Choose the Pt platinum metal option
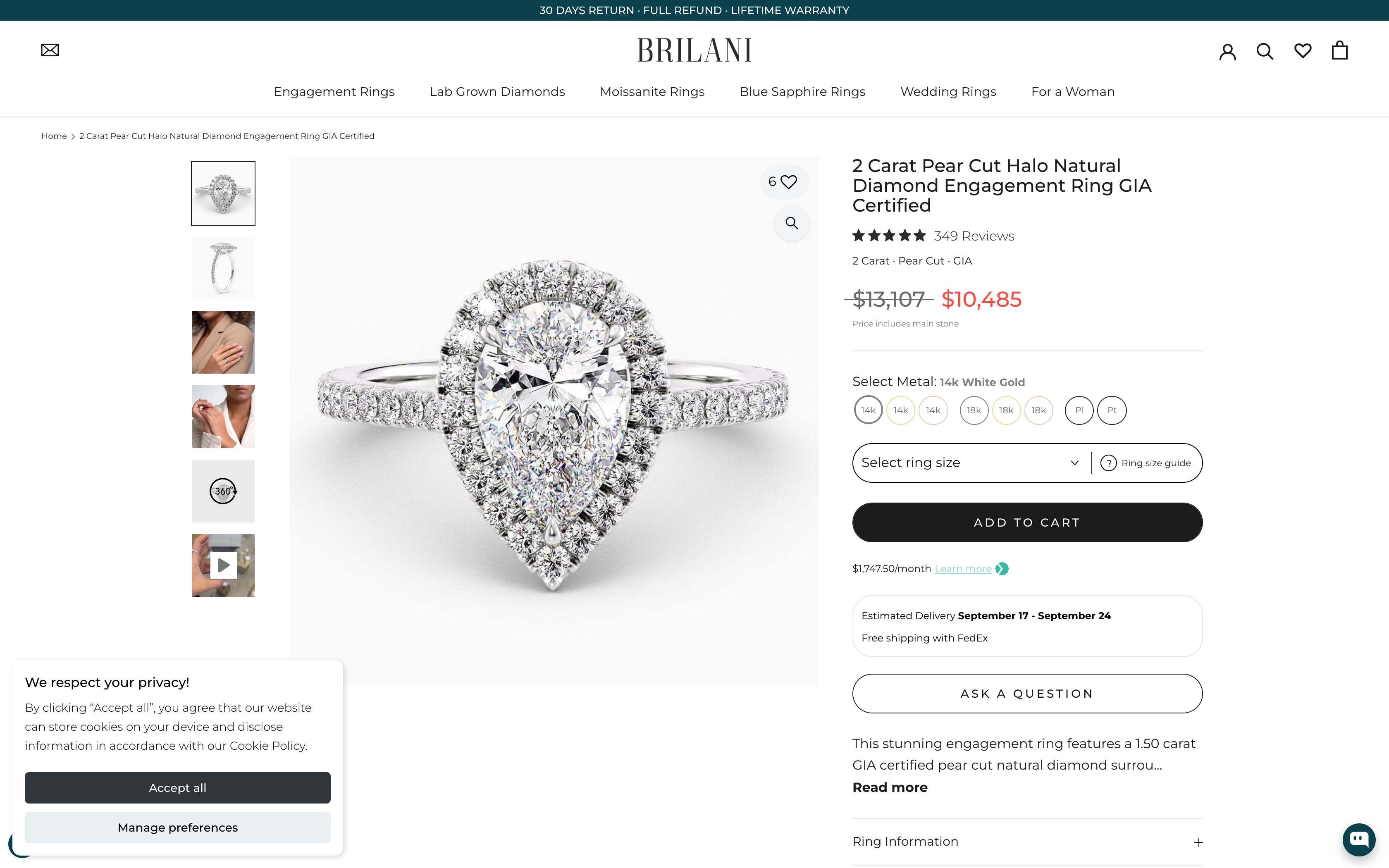1389x868 pixels. [x=1111, y=410]
